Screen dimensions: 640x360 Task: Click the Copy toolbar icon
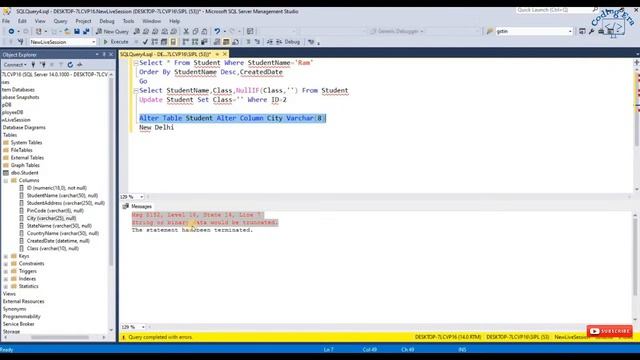[195, 31]
